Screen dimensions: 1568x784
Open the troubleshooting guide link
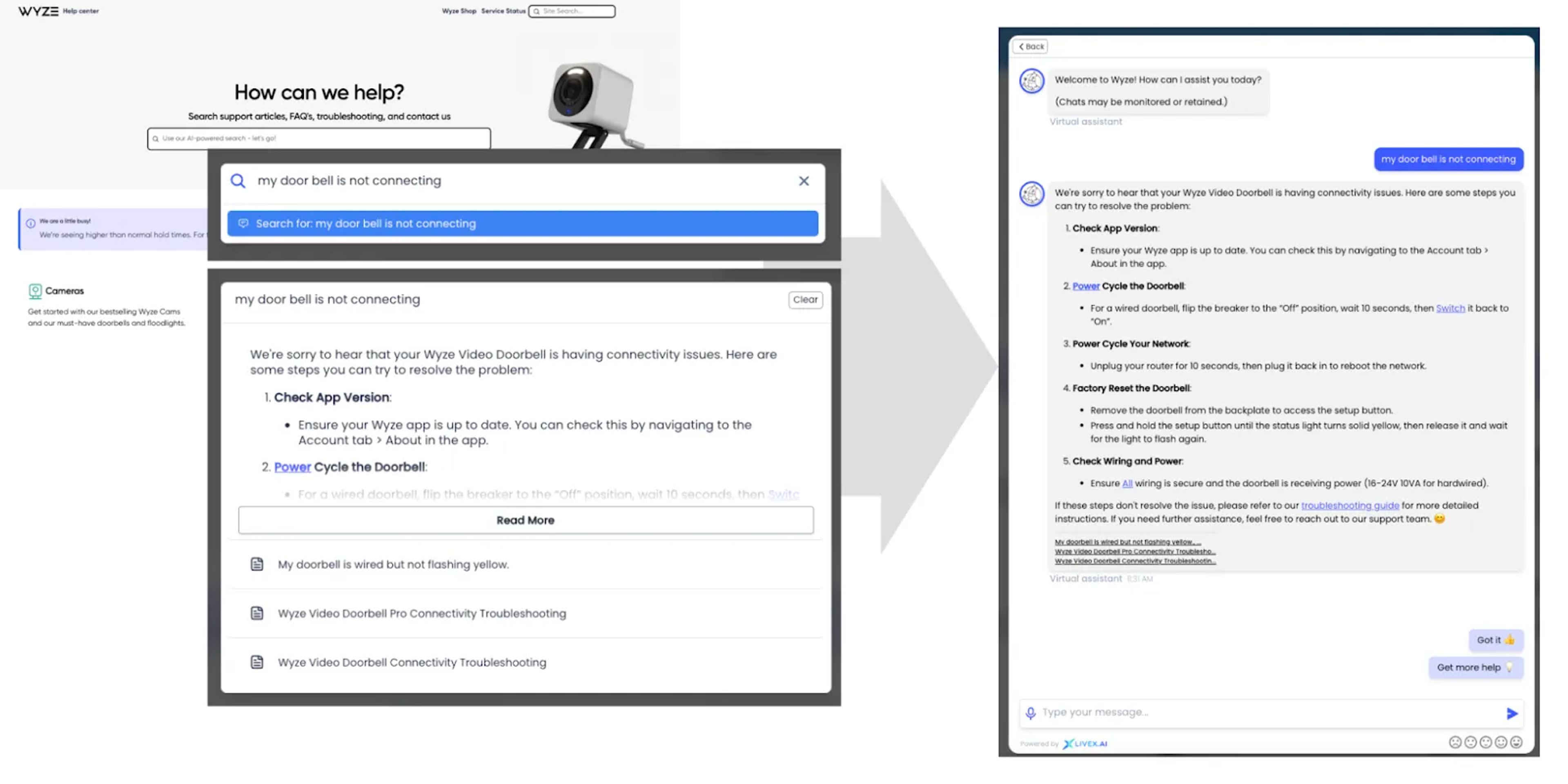point(1350,505)
